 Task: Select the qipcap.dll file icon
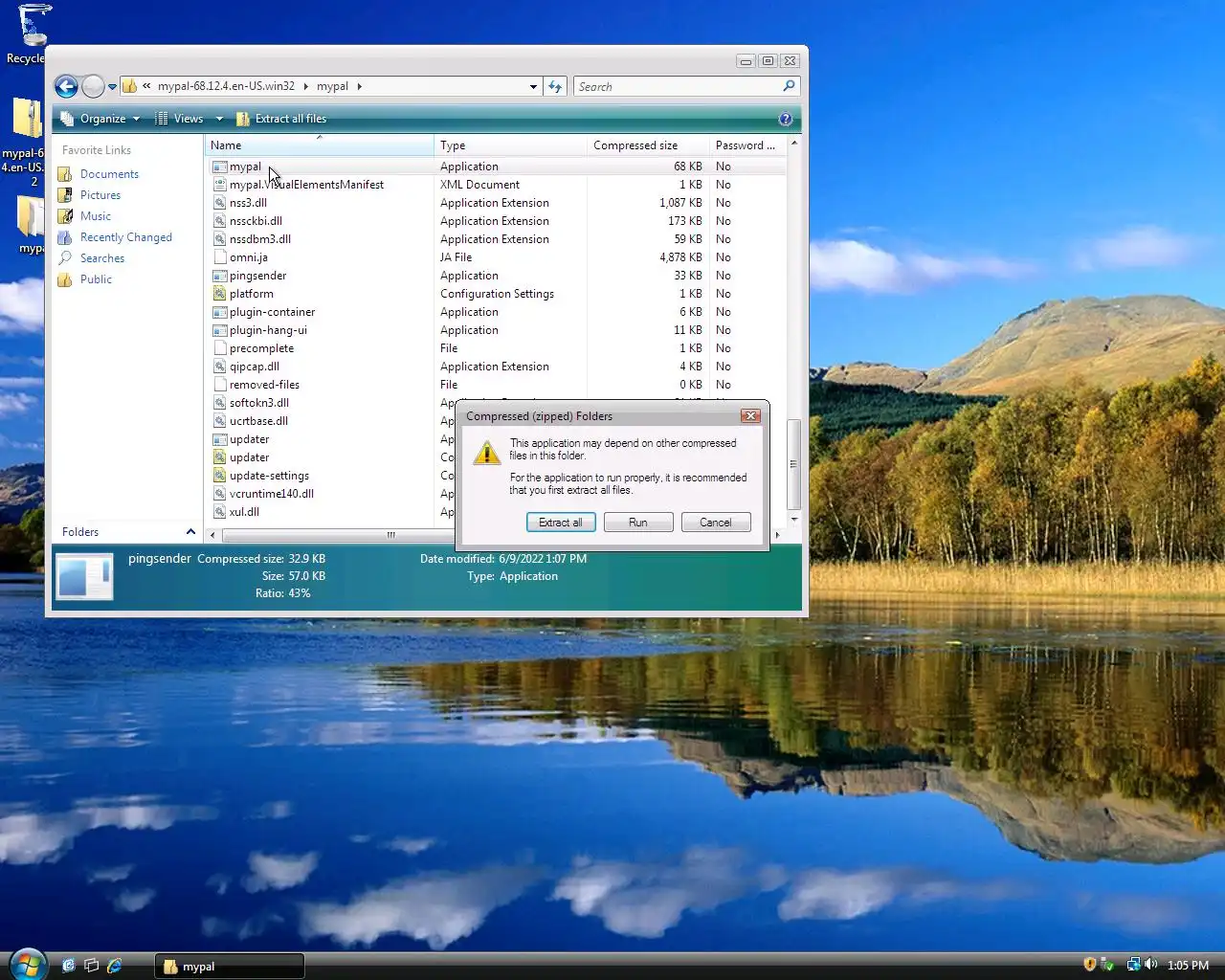point(220,367)
